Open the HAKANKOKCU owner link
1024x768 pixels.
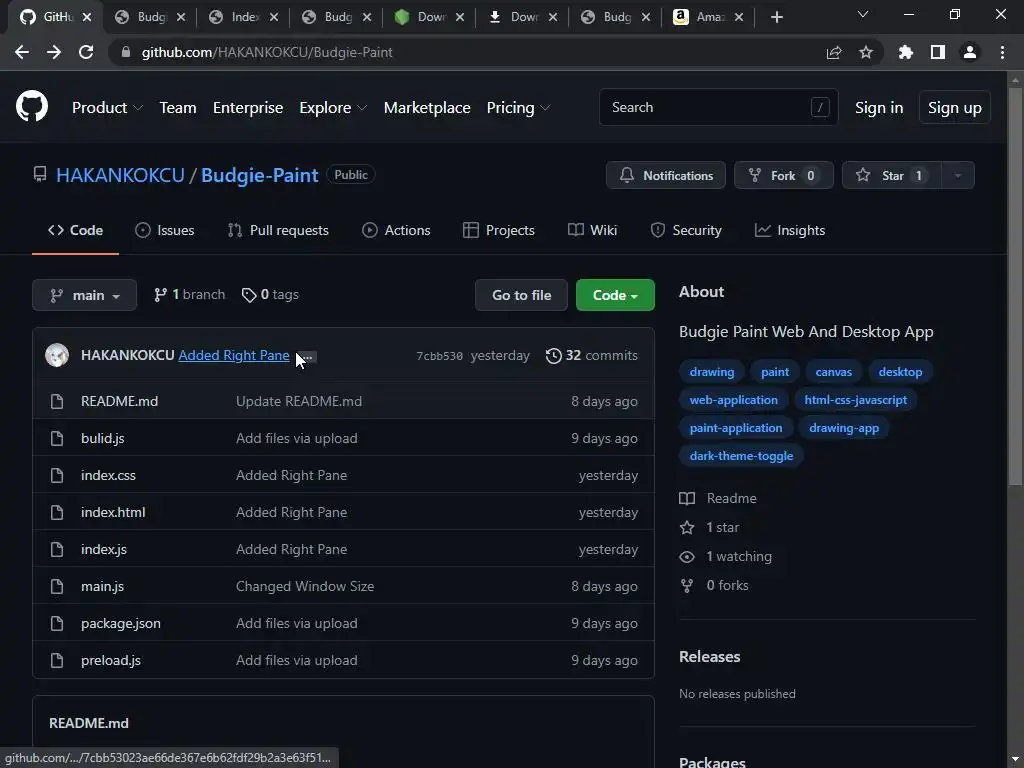(x=120, y=175)
